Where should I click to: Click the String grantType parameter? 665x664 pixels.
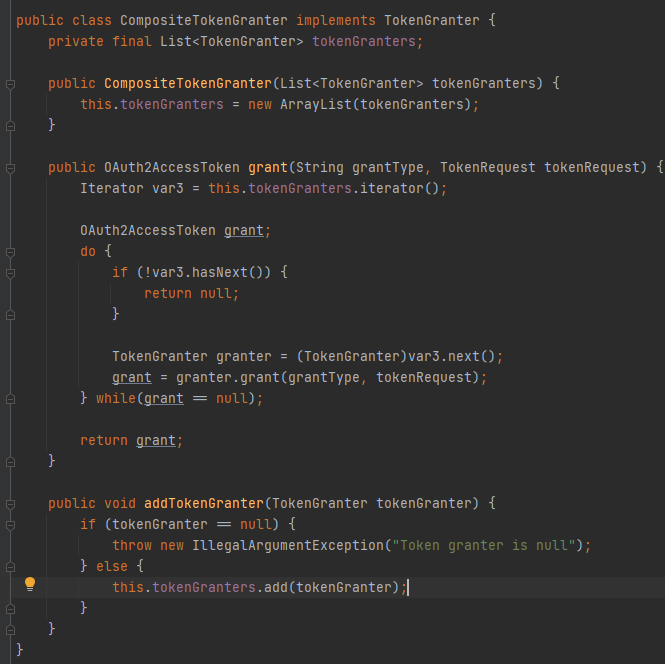(x=360, y=167)
